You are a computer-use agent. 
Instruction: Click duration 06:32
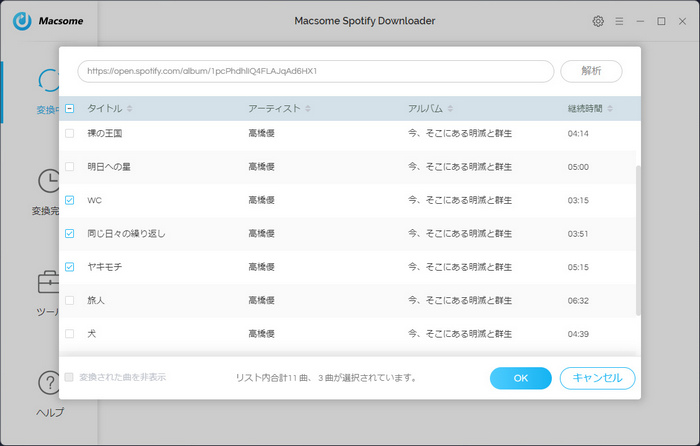coord(578,301)
